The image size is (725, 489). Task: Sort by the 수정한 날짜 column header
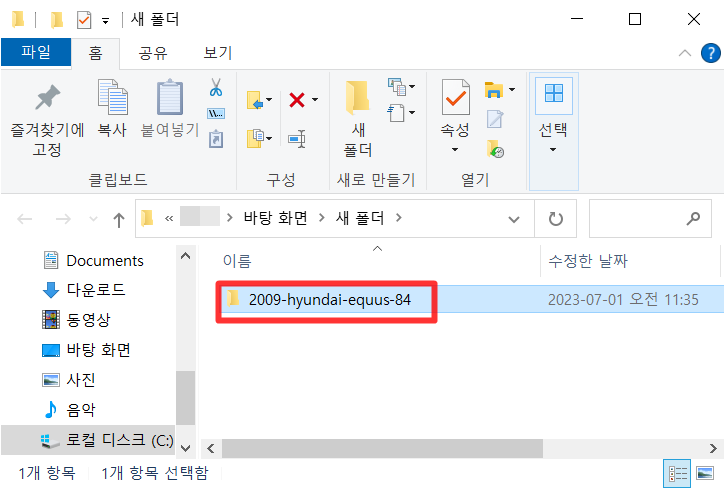[x=588, y=261]
